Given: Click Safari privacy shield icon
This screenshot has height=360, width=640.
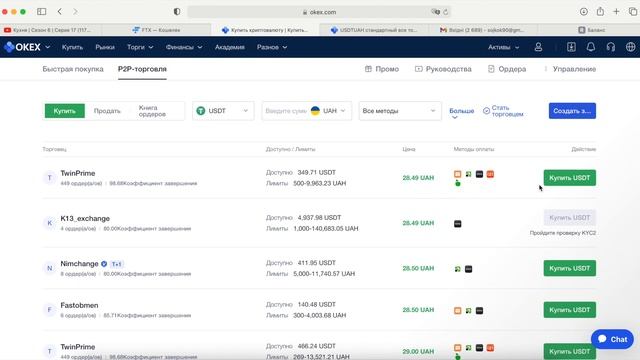Looking at the screenshot, I should click(x=177, y=12).
